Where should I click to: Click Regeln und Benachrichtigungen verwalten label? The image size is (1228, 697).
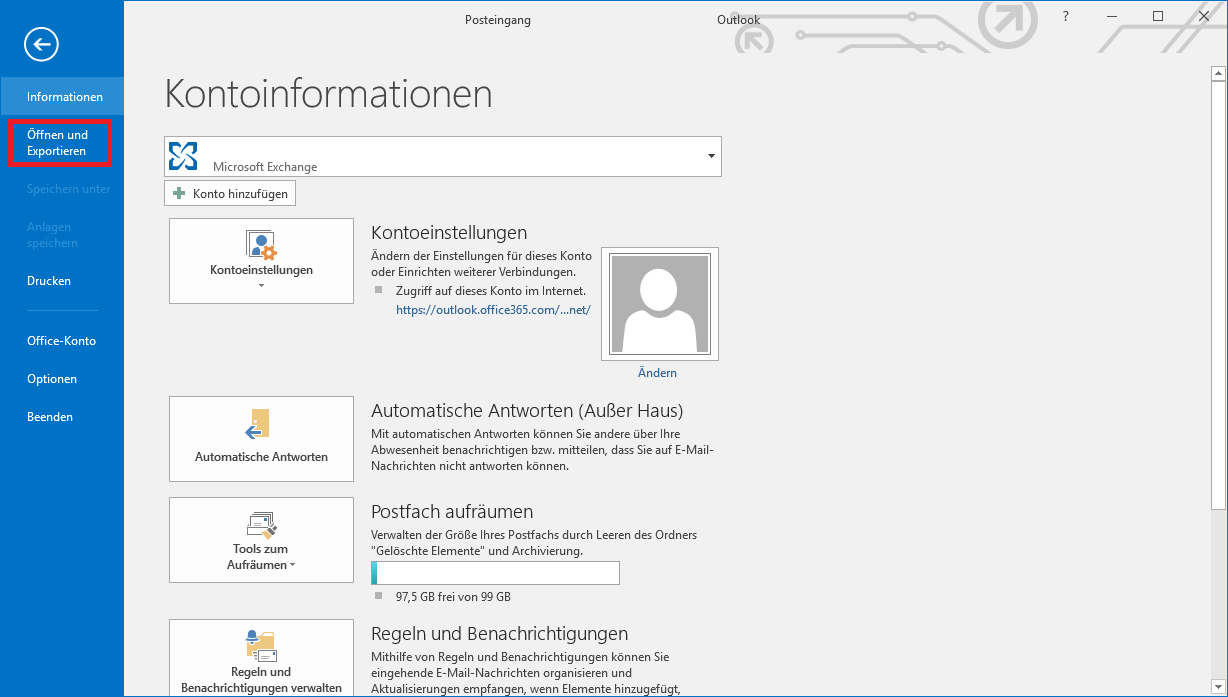coord(261,680)
